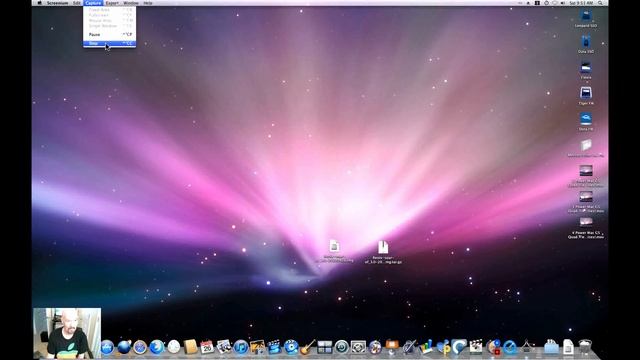Screen dimensions: 640x360
Task: Select the text document beside the .tar.gz file
Action: pos(334,246)
